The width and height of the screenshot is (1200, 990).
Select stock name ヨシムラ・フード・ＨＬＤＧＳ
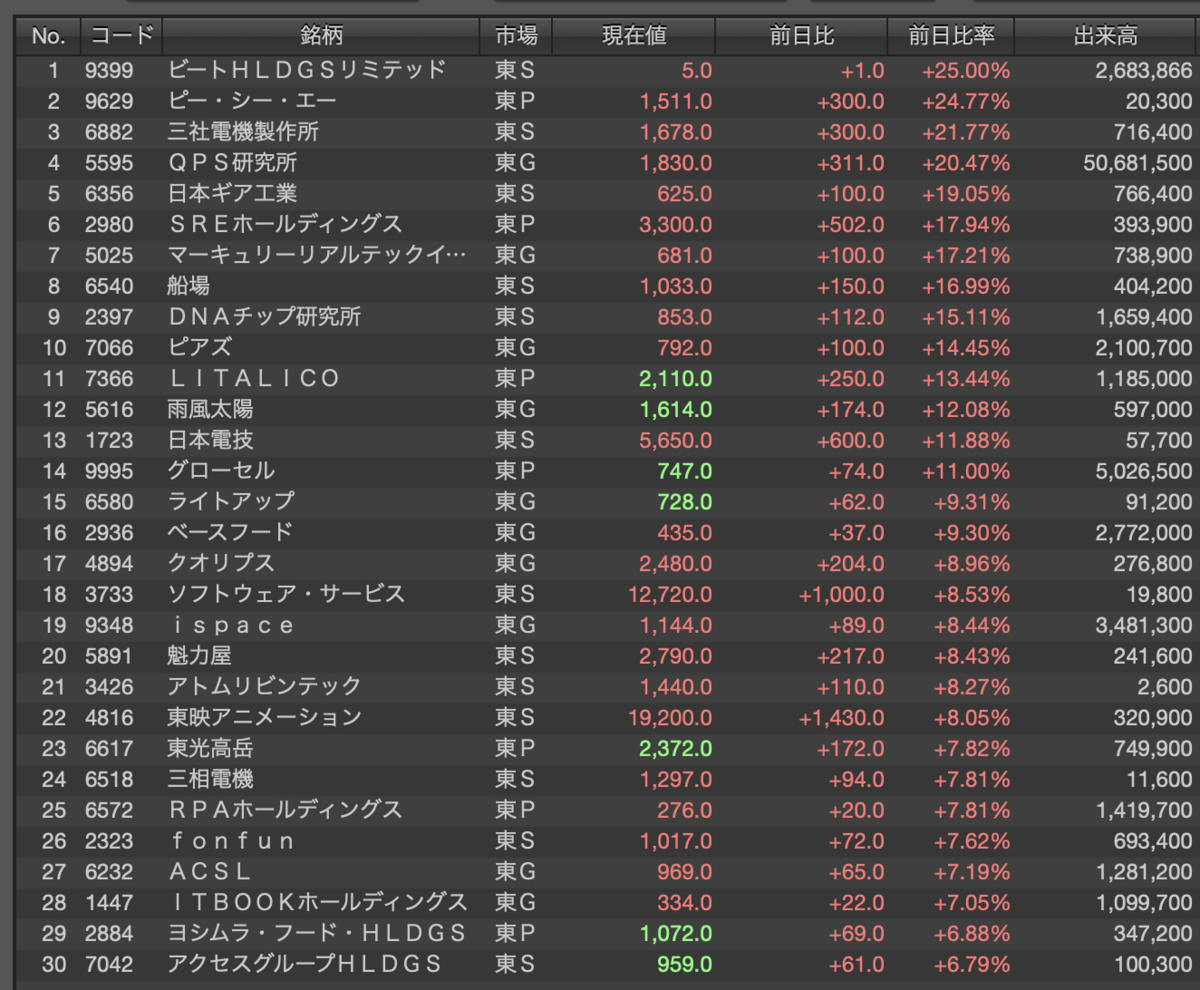[318, 934]
